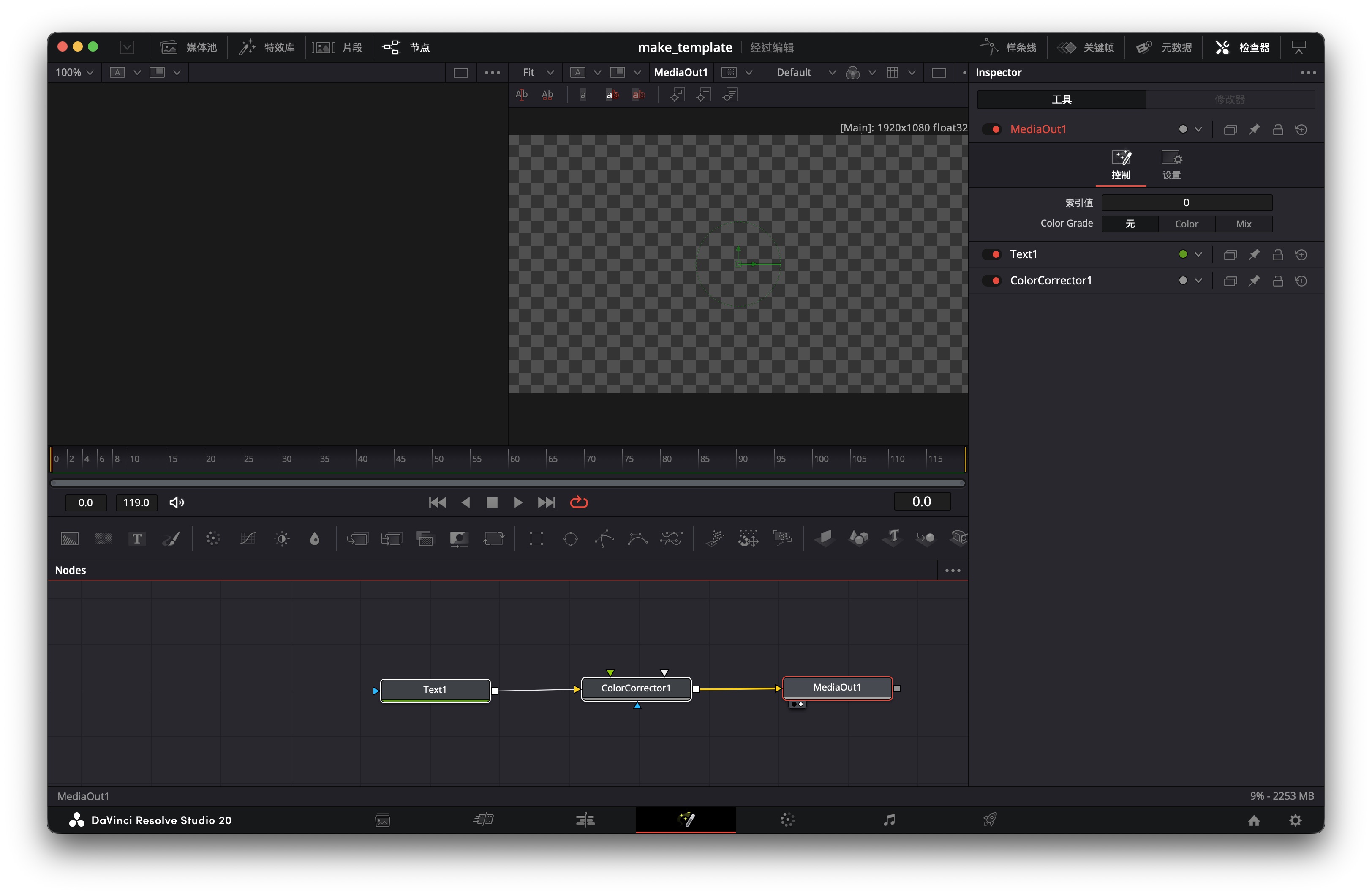Image resolution: width=1372 pixels, height=896 pixels.
Task: Toggle loop playback button
Action: (x=579, y=503)
